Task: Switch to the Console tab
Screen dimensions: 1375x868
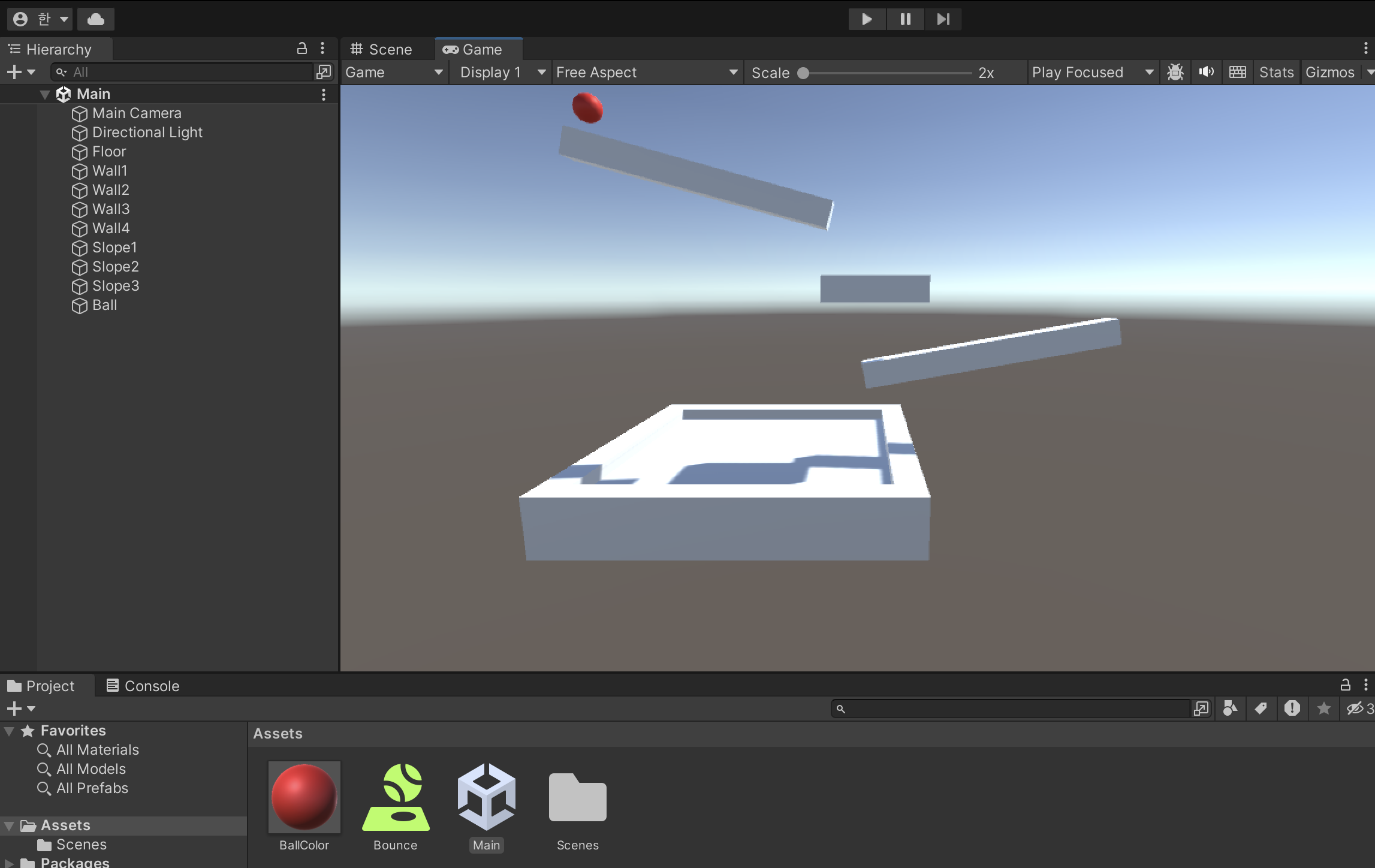Action: tap(143, 686)
